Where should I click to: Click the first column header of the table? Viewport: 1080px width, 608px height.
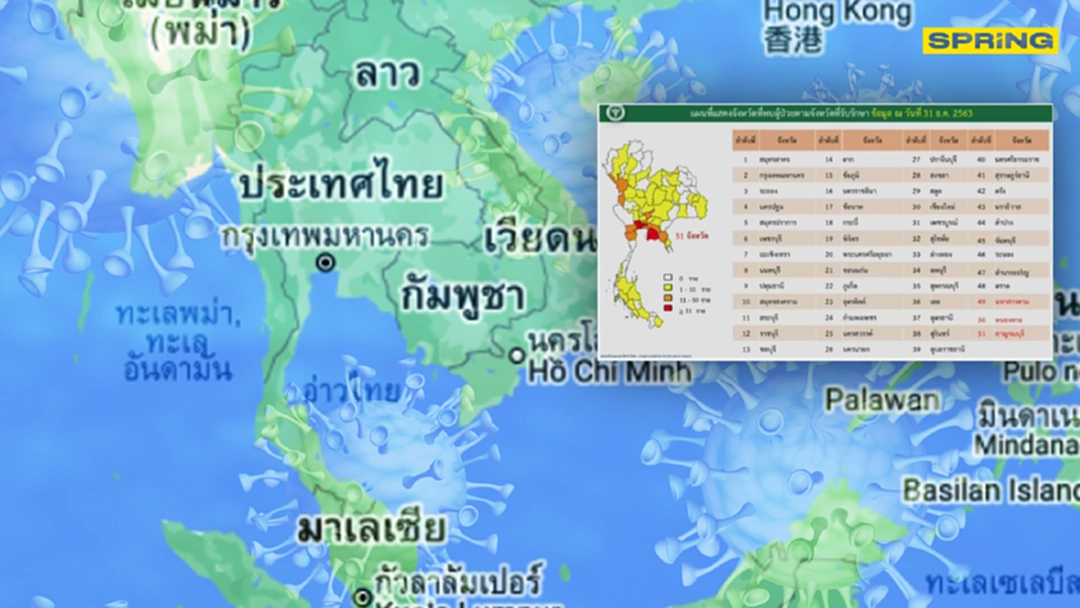pos(745,140)
